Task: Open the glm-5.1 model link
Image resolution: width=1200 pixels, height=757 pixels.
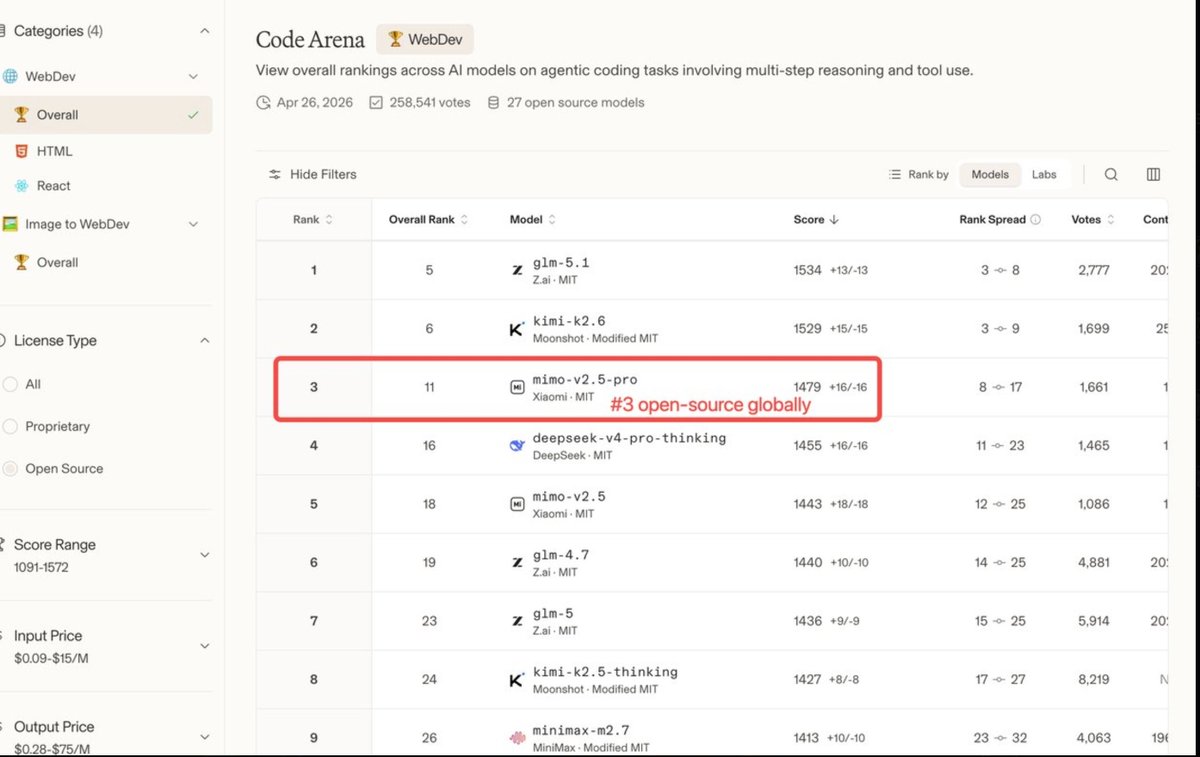Action: coord(561,263)
